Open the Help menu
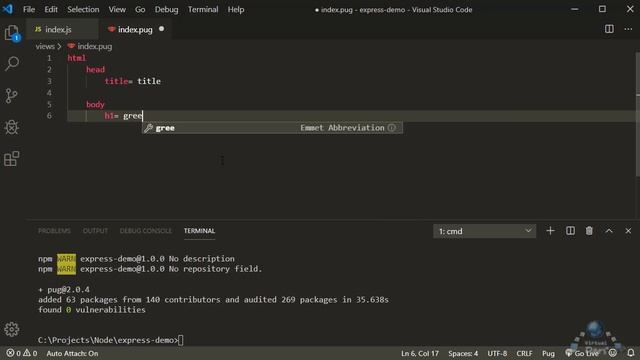This screenshot has width=640, height=360. pos(236,9)
